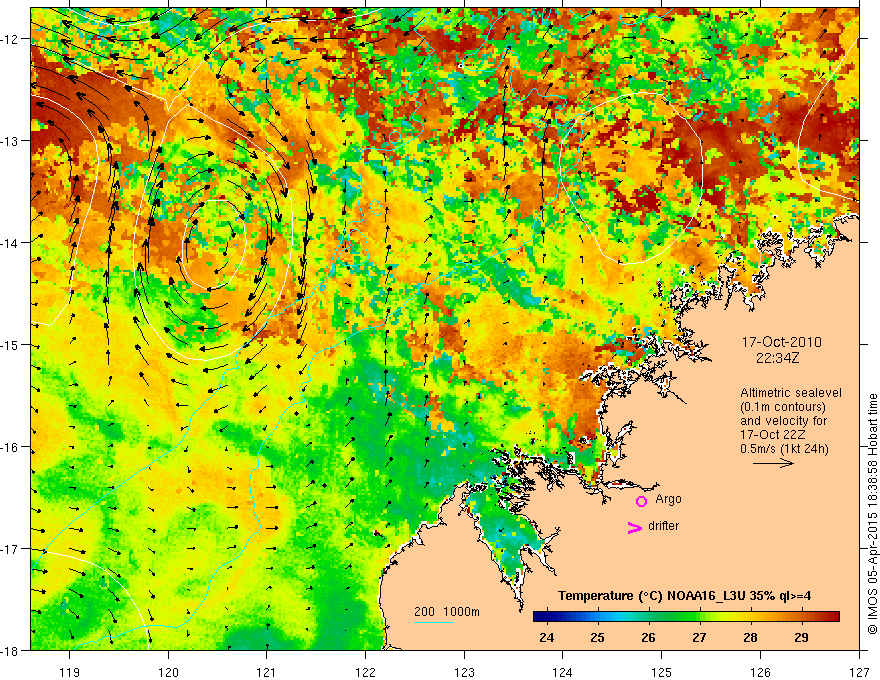
Task: Click the 'drifter' legend label
Action: [x=663, y=526]
